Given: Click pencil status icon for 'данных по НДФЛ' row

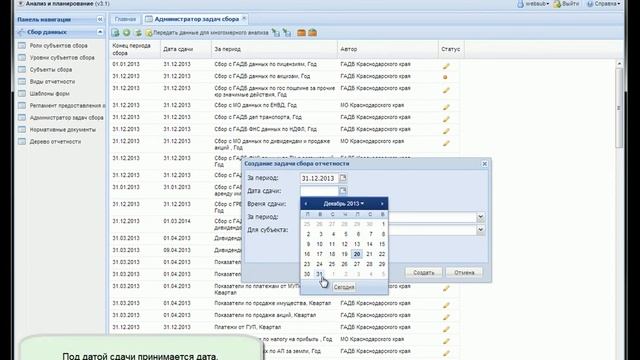Looking at the screenshot, I should coord(446,131).
